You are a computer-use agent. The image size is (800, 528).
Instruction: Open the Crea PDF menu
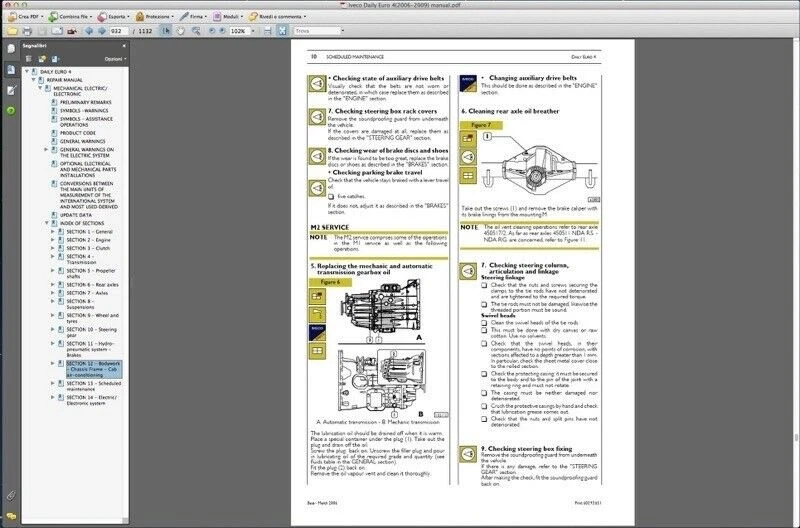coord(25,16)
